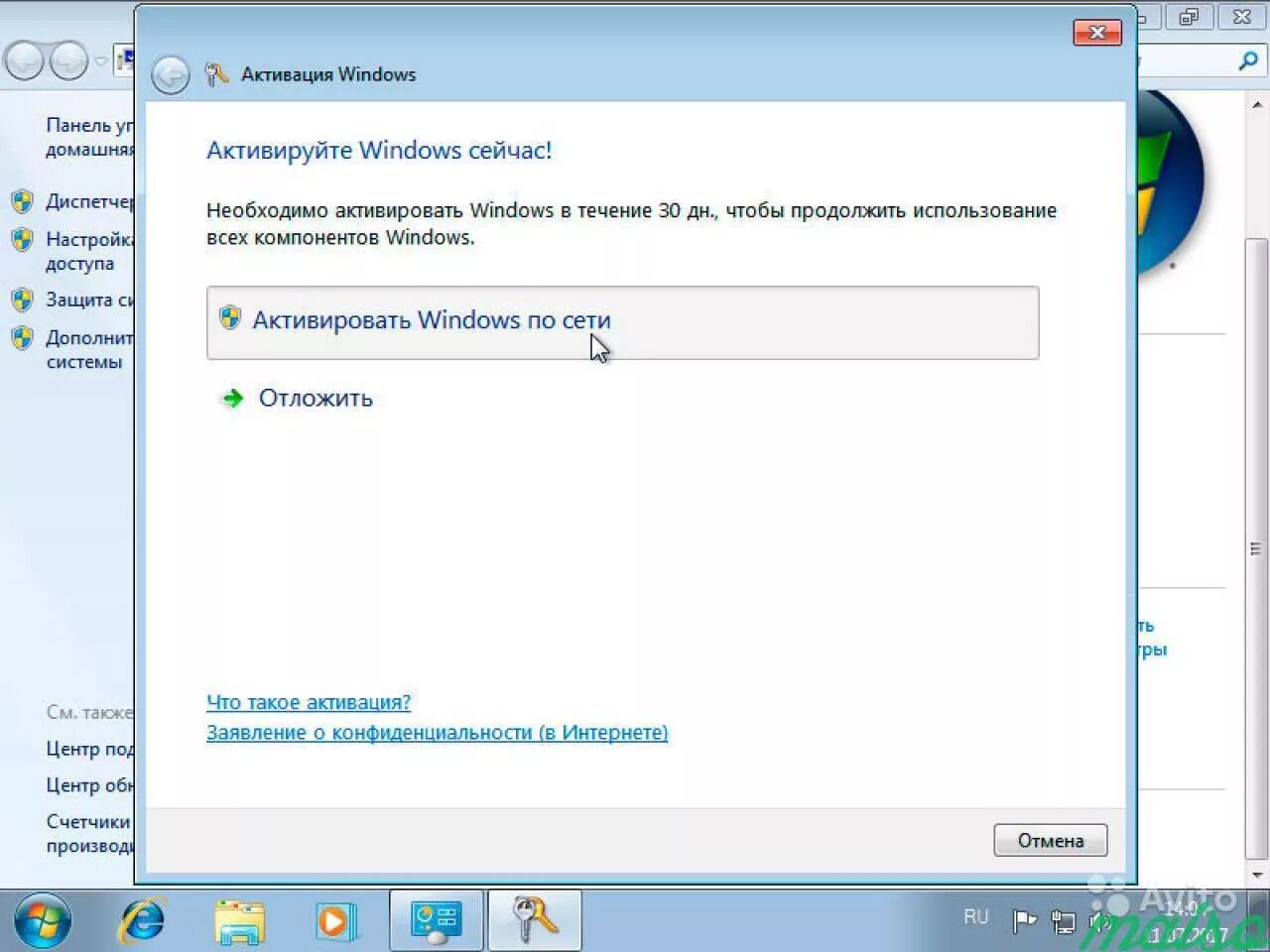Open Action Center flag in tray
The height and width of the screenshot is (952, 1270).
coord(1025,922)
